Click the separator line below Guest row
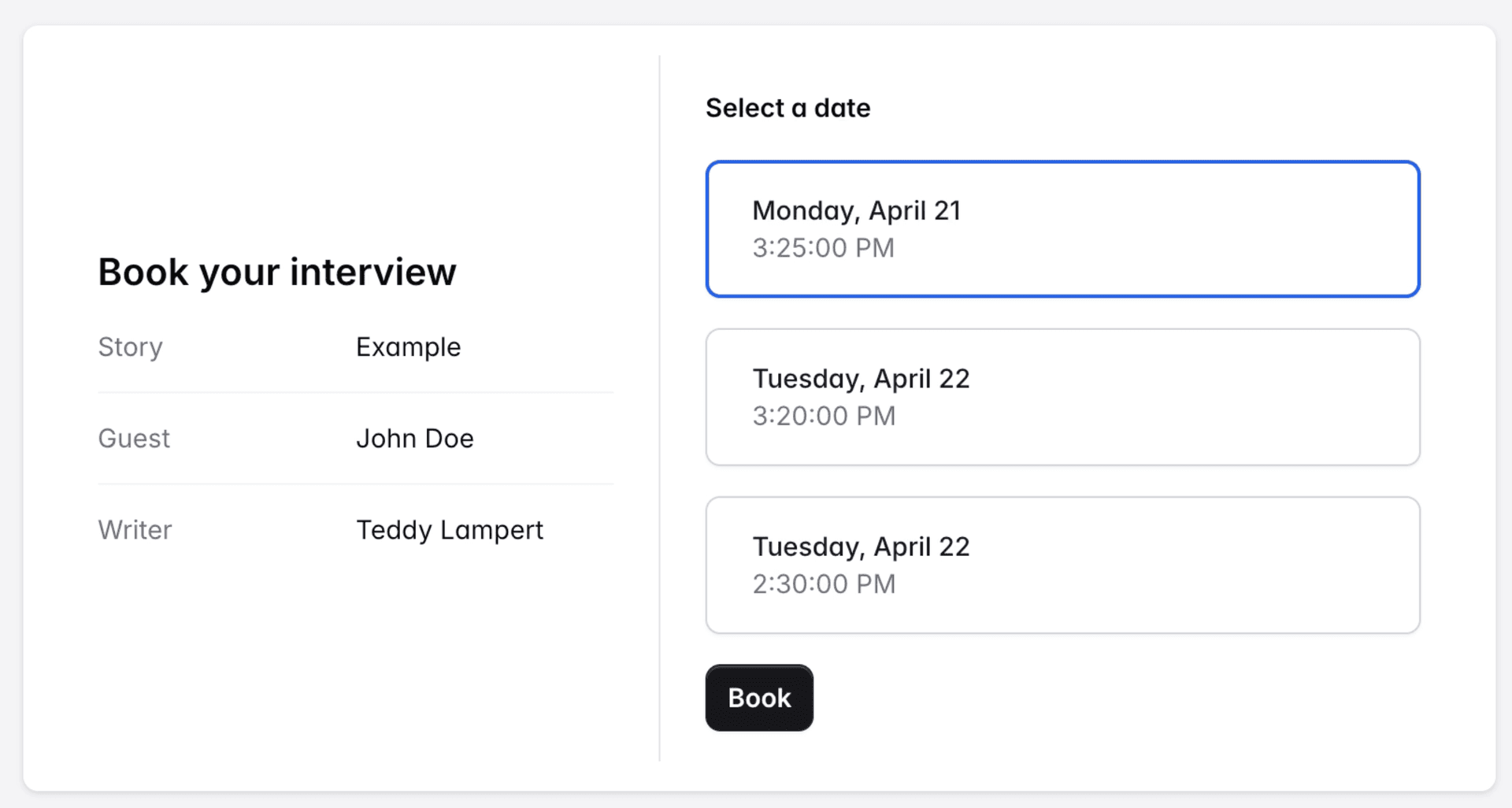1512x808 pixels. point(355,484)
